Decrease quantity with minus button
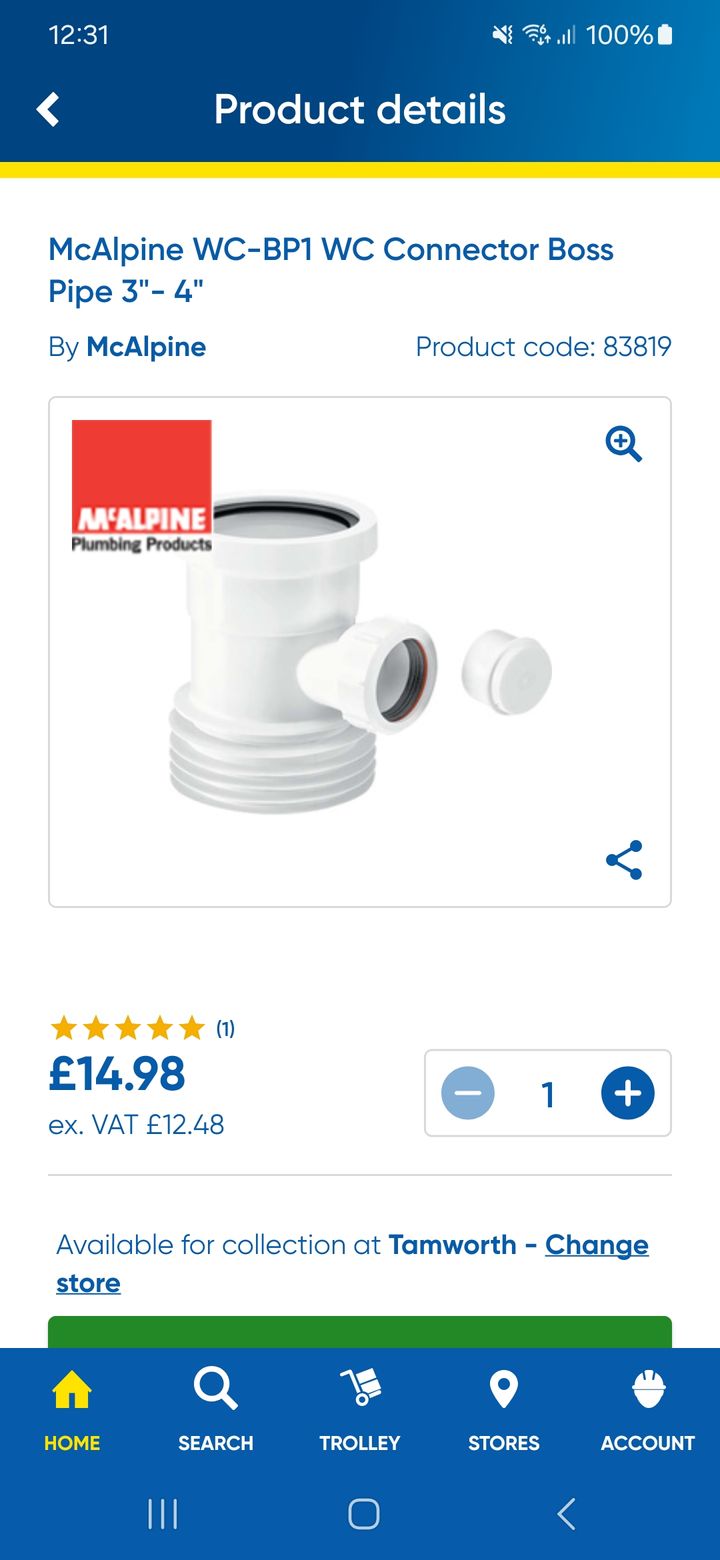 468,1093
